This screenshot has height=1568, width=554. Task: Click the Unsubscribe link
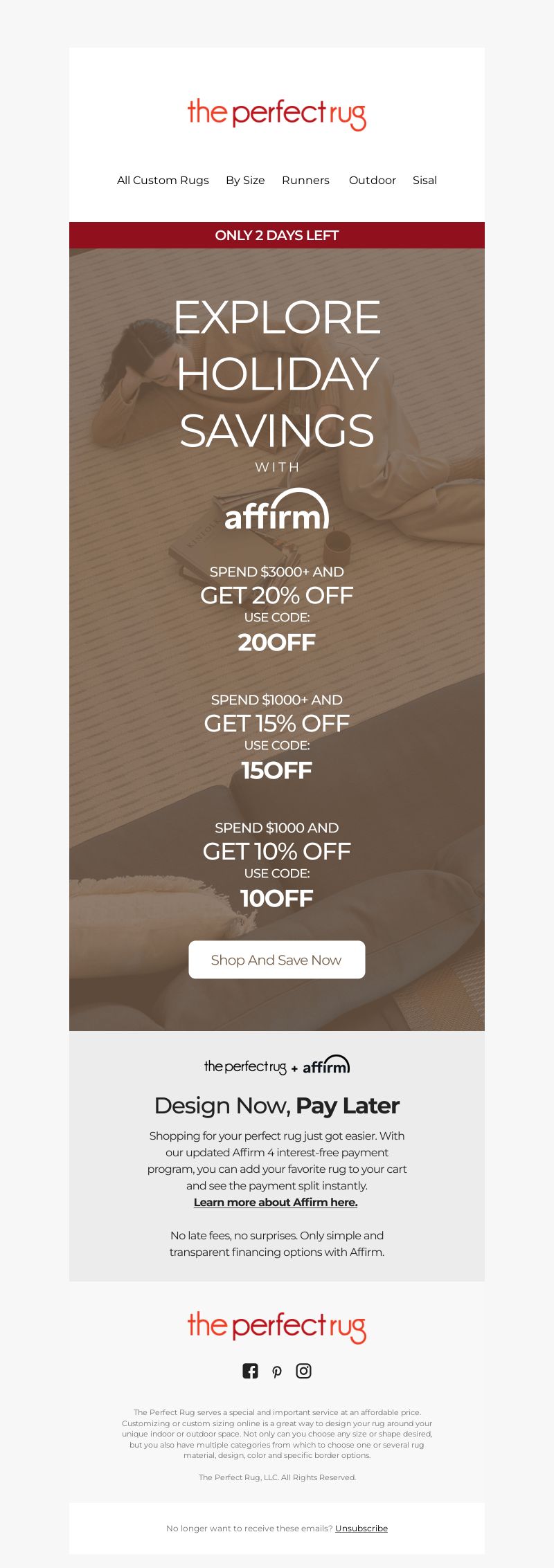click(361, 1528)
